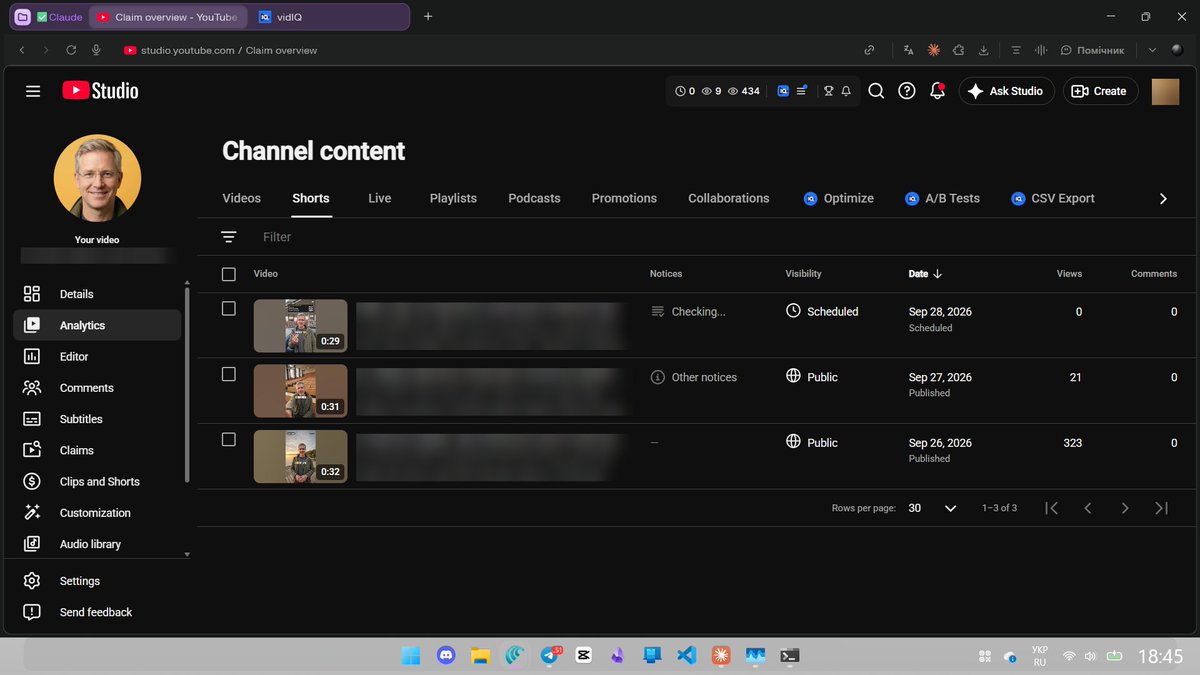
Task: Open Settings gear in the sidebar
Action: (97, 581)
